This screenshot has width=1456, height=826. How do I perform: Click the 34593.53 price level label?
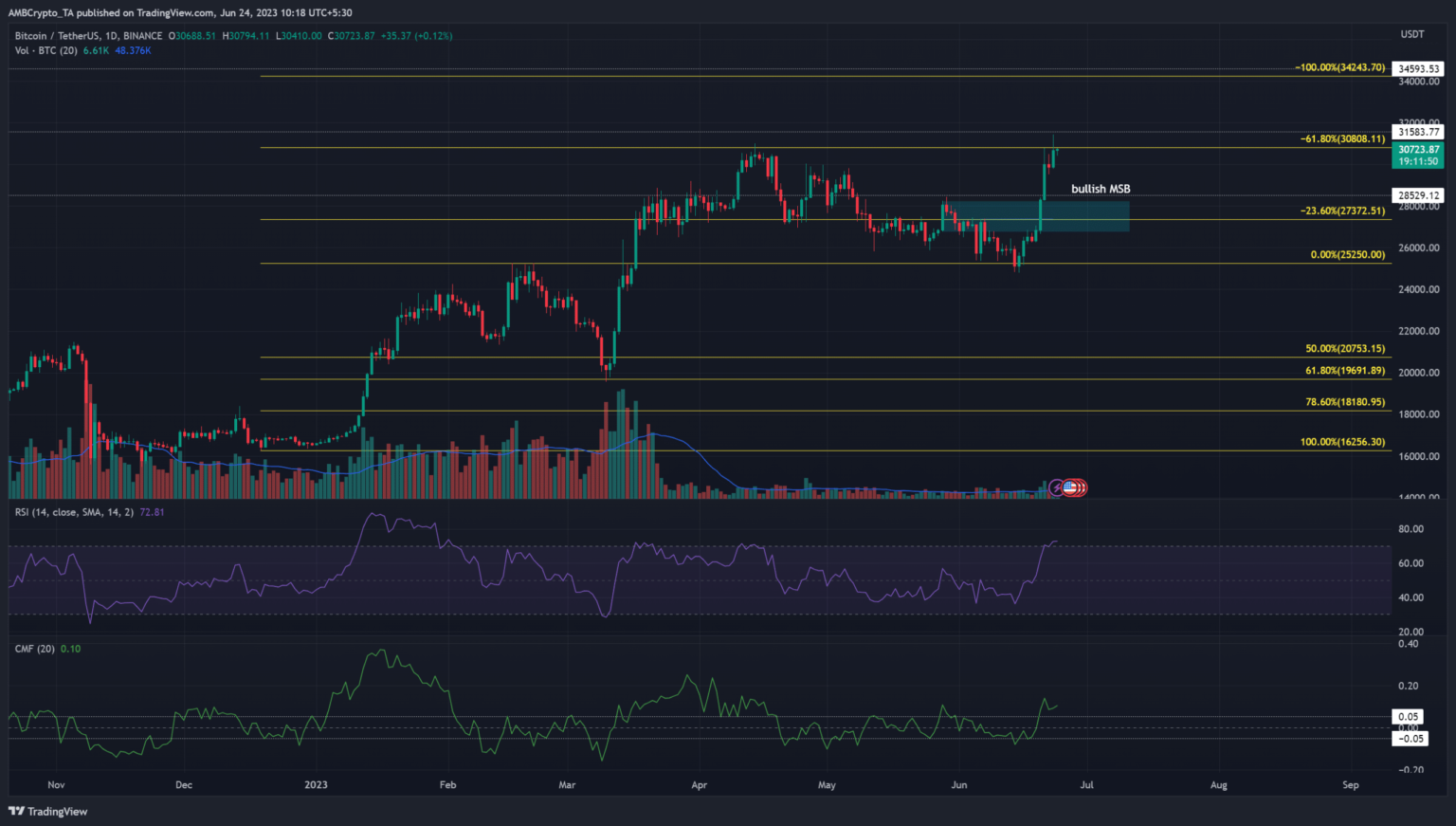1418,69
